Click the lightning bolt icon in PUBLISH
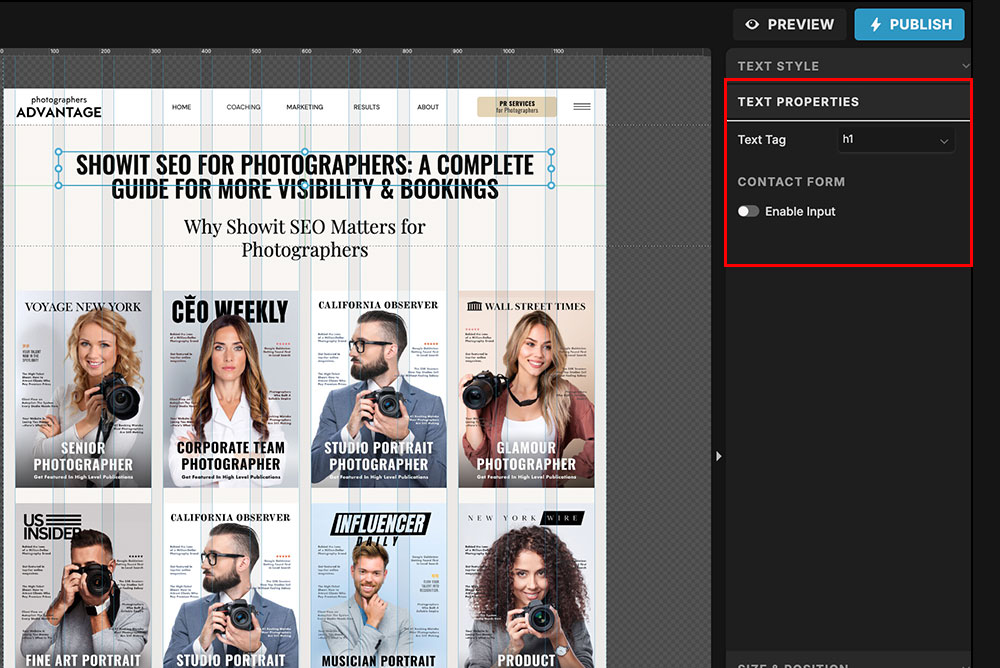The width and height of the screenshot is (1000, 668). click(876, 24)
